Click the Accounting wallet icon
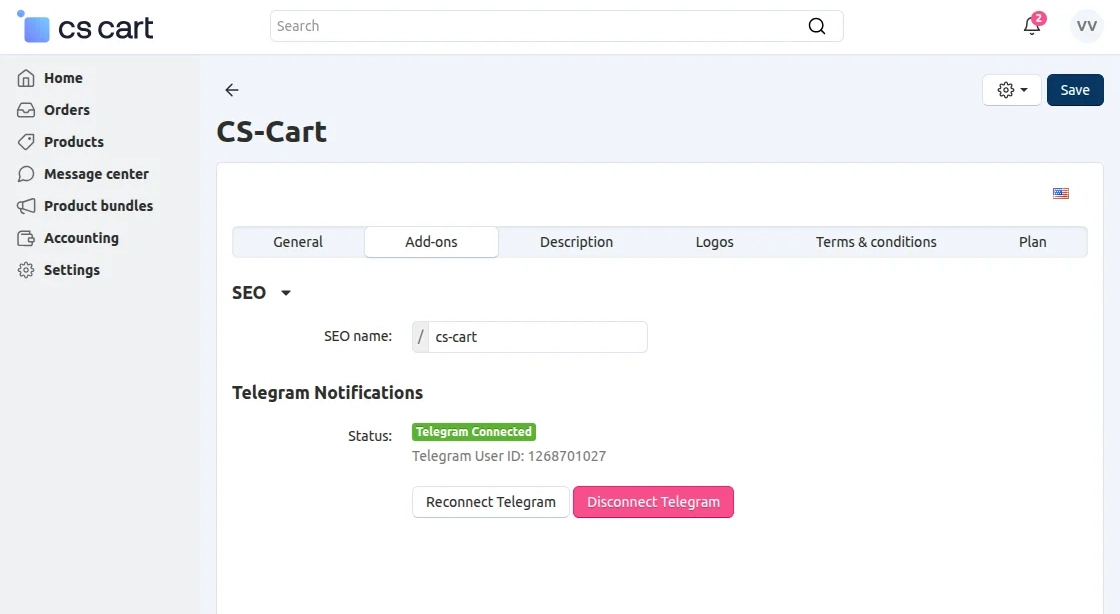 point(26,238)
